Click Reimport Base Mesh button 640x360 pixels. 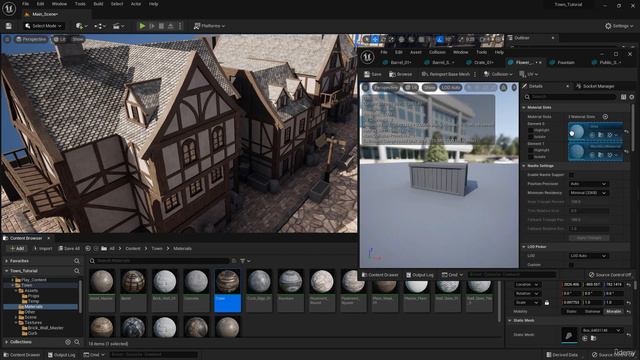(x=446, y=74)
